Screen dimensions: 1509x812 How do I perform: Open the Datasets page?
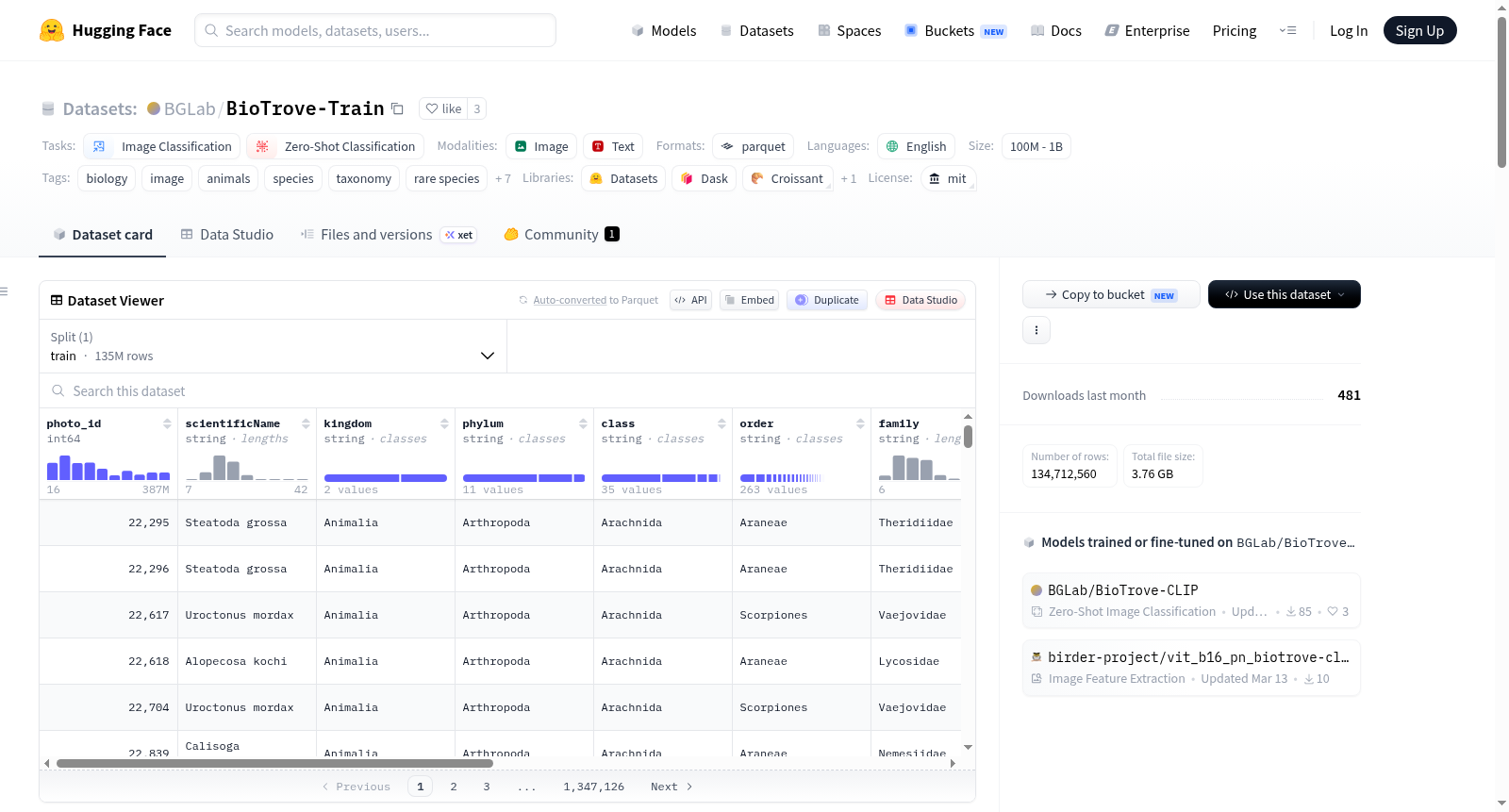[x=756, y=30]
